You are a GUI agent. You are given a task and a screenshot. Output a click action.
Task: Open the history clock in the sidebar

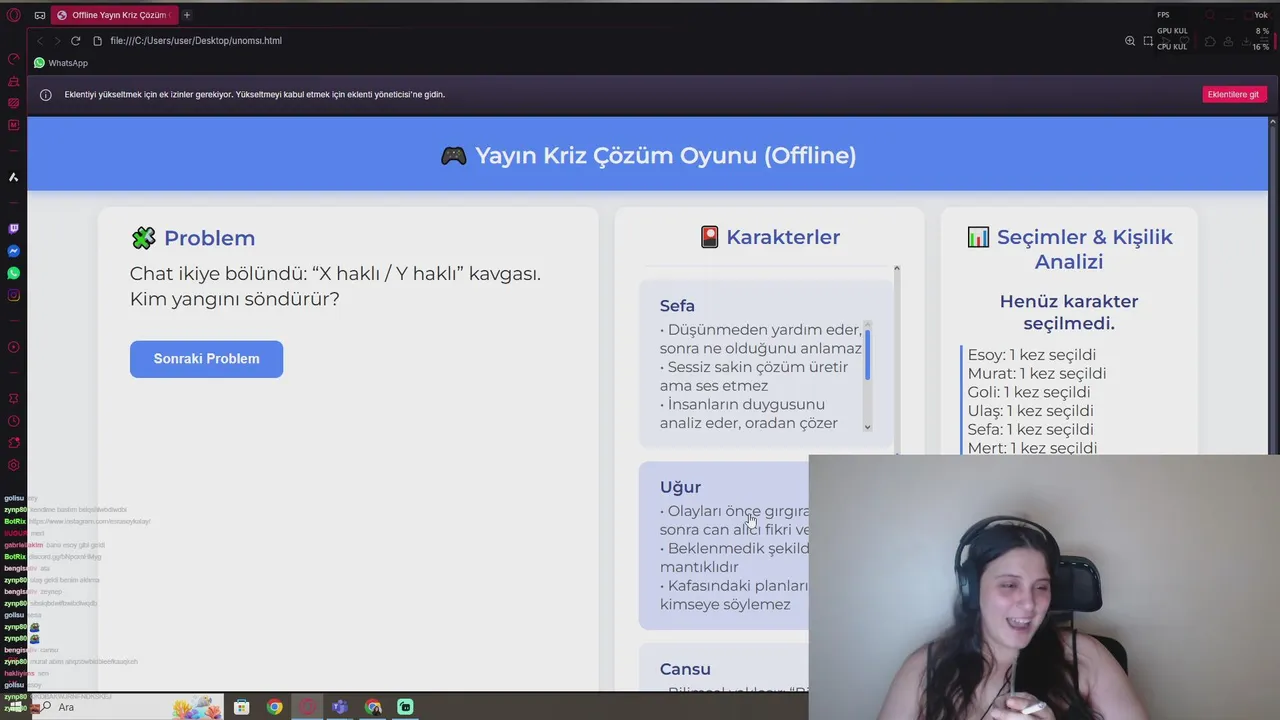click(x=14, y=421)
